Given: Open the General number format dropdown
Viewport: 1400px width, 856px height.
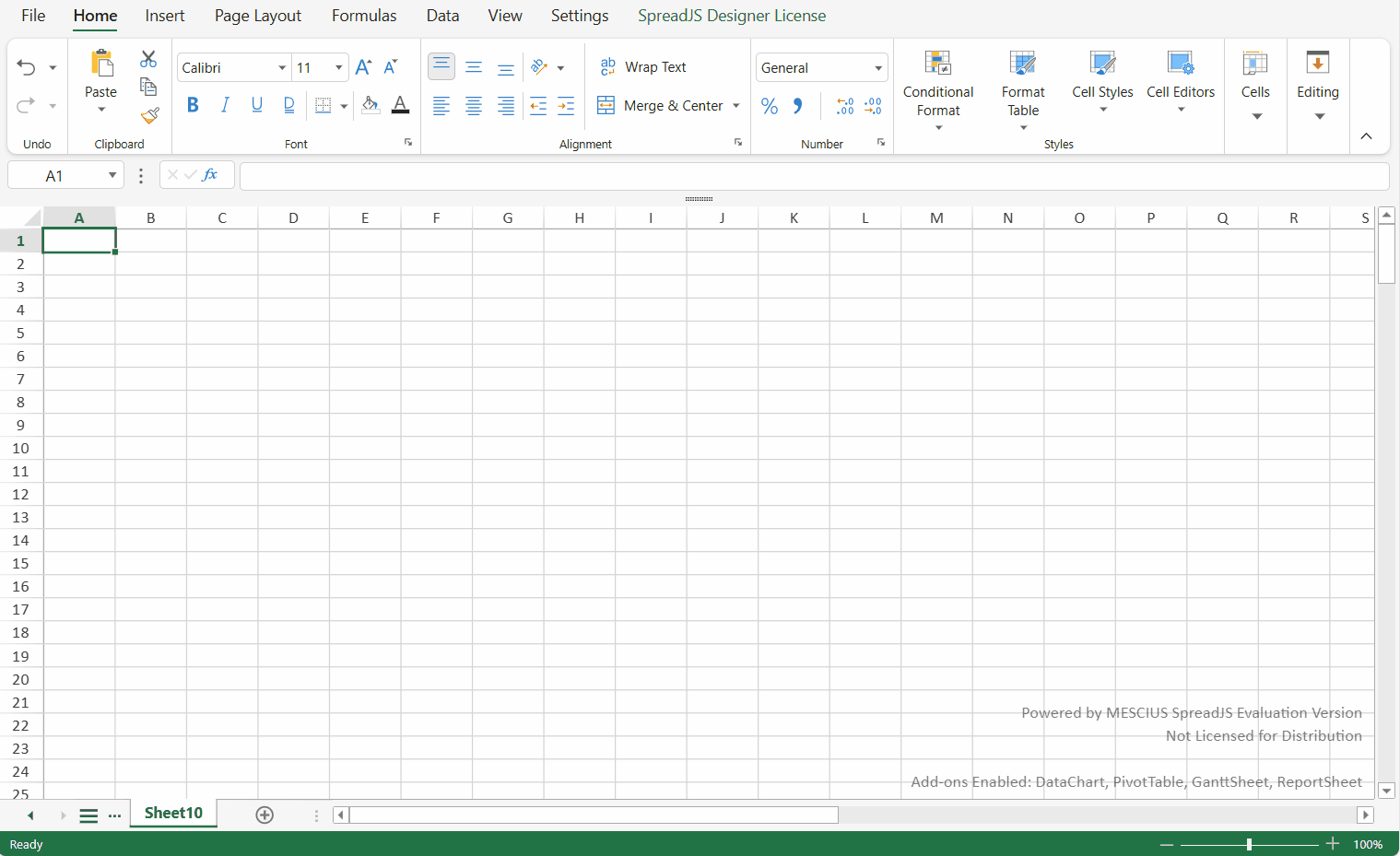Looking at the screenshot, I should (x=878, y=68).
